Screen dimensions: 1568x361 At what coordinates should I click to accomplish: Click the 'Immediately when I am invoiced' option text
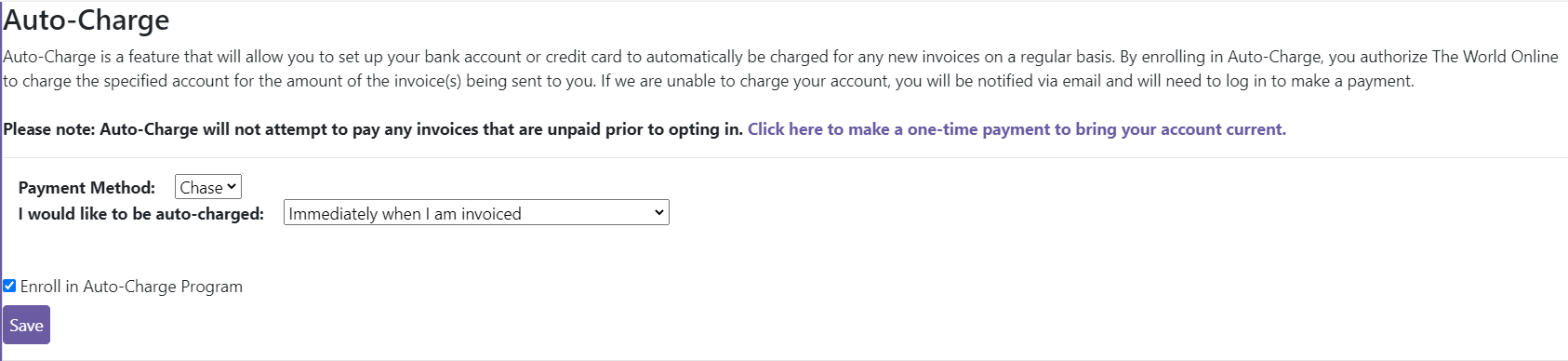point(405,214)
